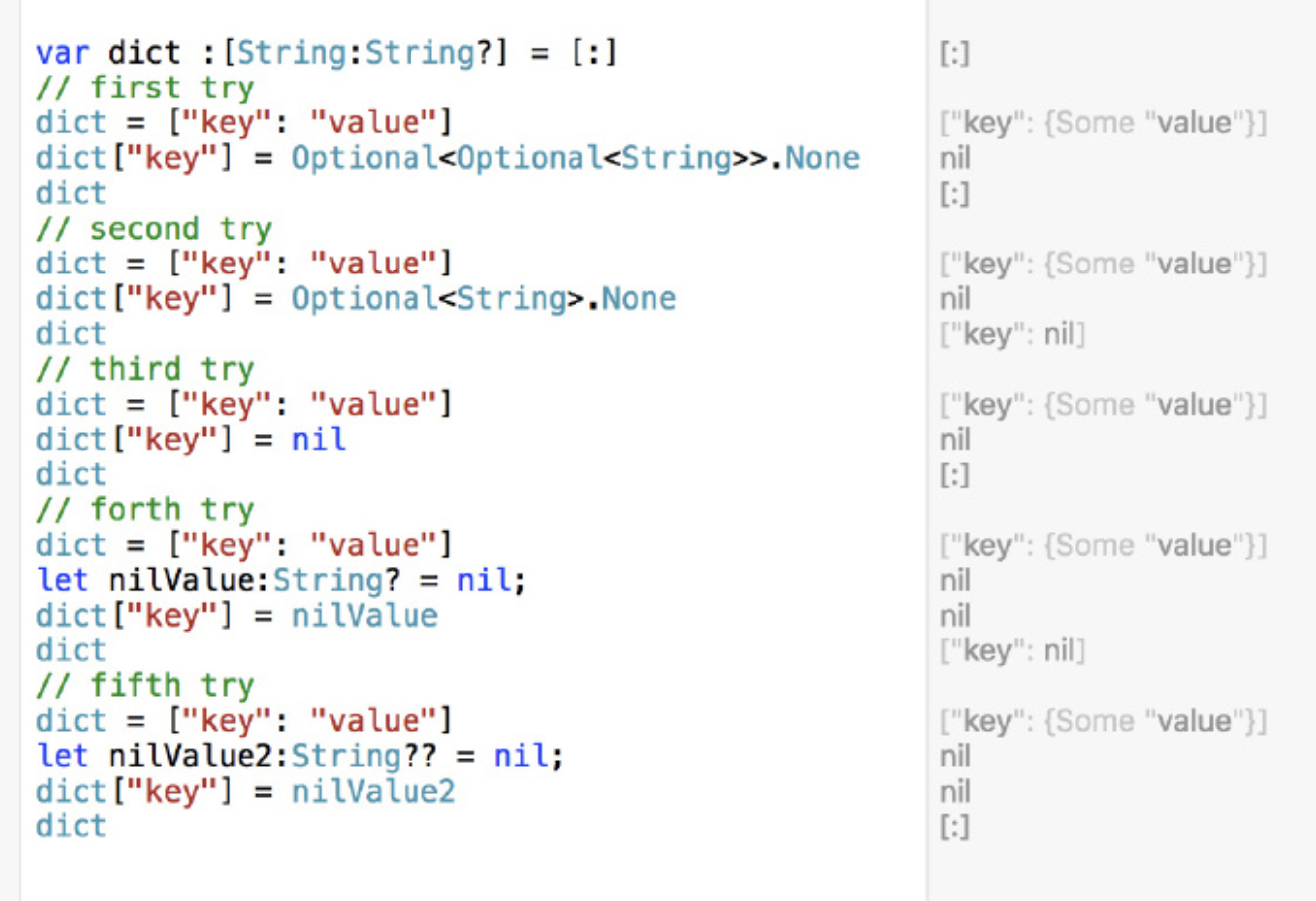The image size is (1316, 901).
Task: Place cursor on the "// first try" comment
Action: (145, 88)
